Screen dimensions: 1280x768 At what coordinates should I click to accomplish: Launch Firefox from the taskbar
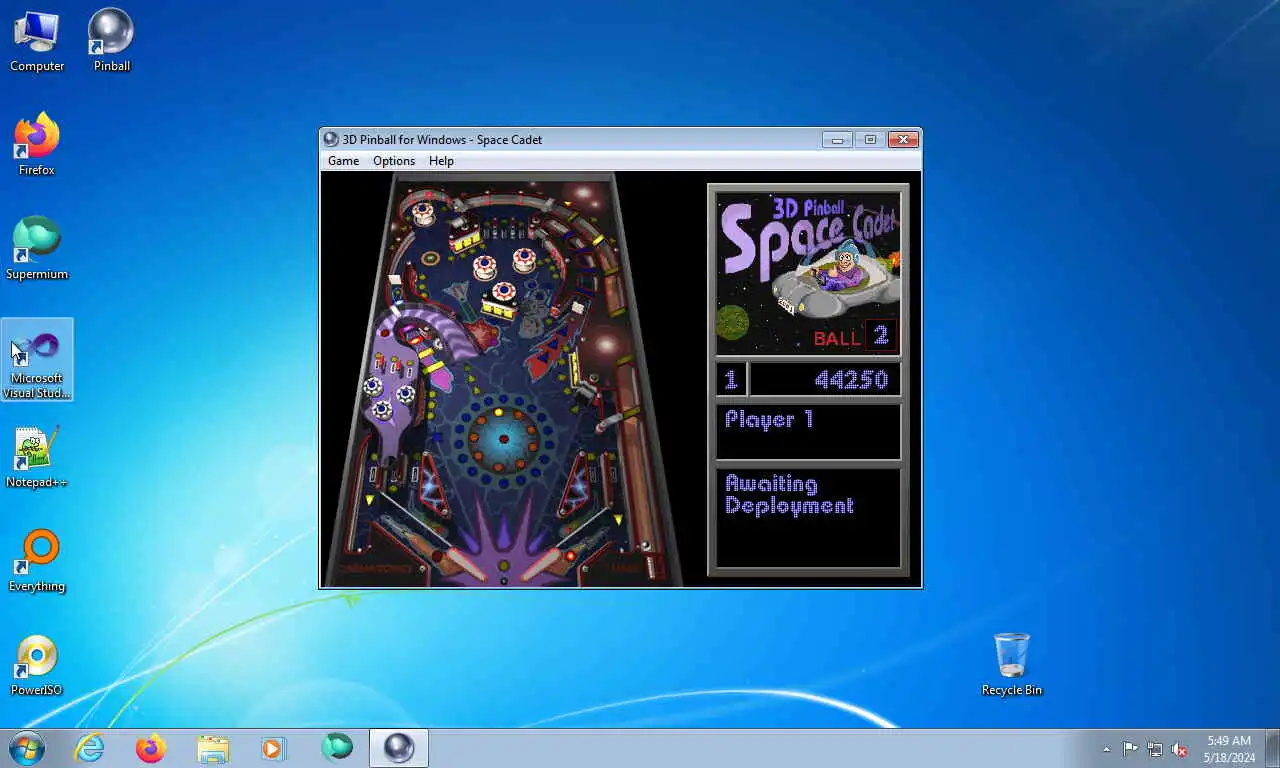151,748
